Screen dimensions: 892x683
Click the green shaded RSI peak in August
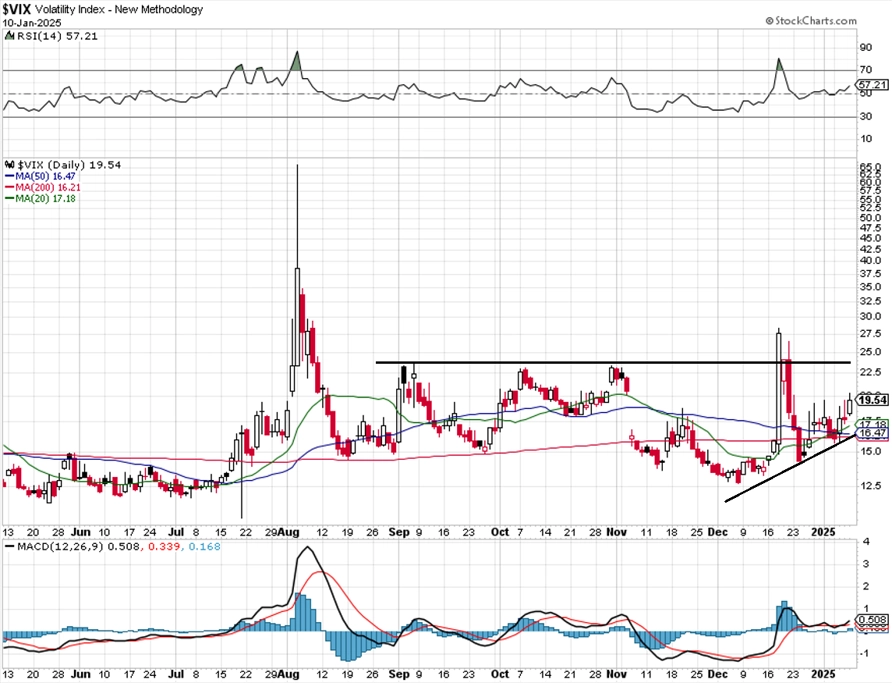296,61
